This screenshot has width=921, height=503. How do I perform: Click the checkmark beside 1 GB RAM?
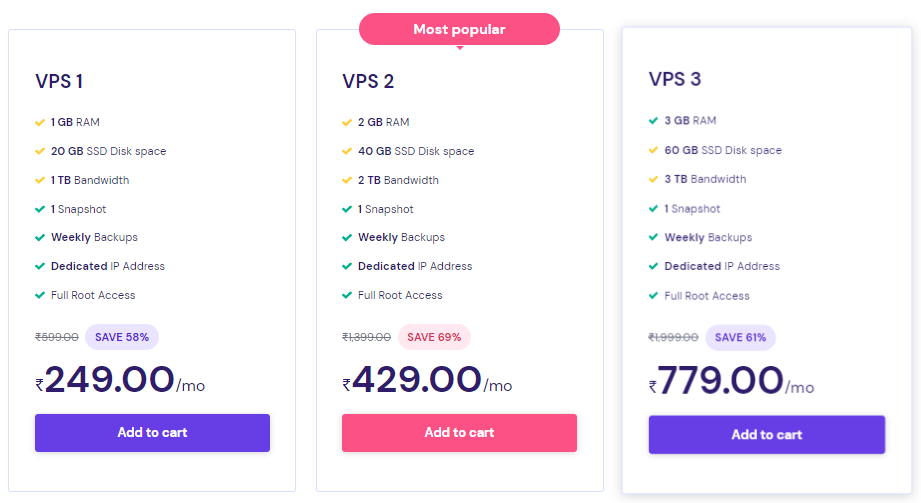(x=40, y=122)
